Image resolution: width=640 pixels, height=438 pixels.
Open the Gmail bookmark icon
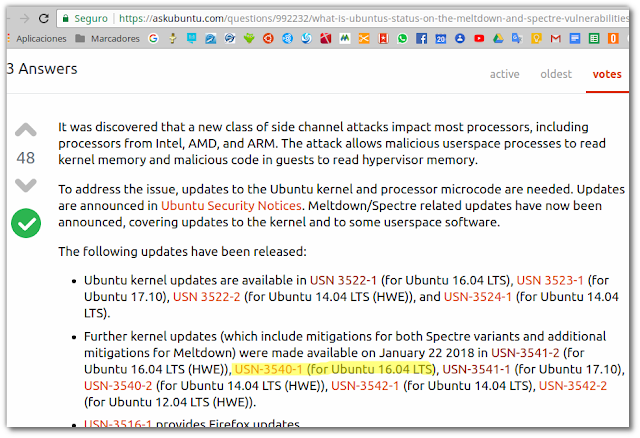click(x=556, y=39)
